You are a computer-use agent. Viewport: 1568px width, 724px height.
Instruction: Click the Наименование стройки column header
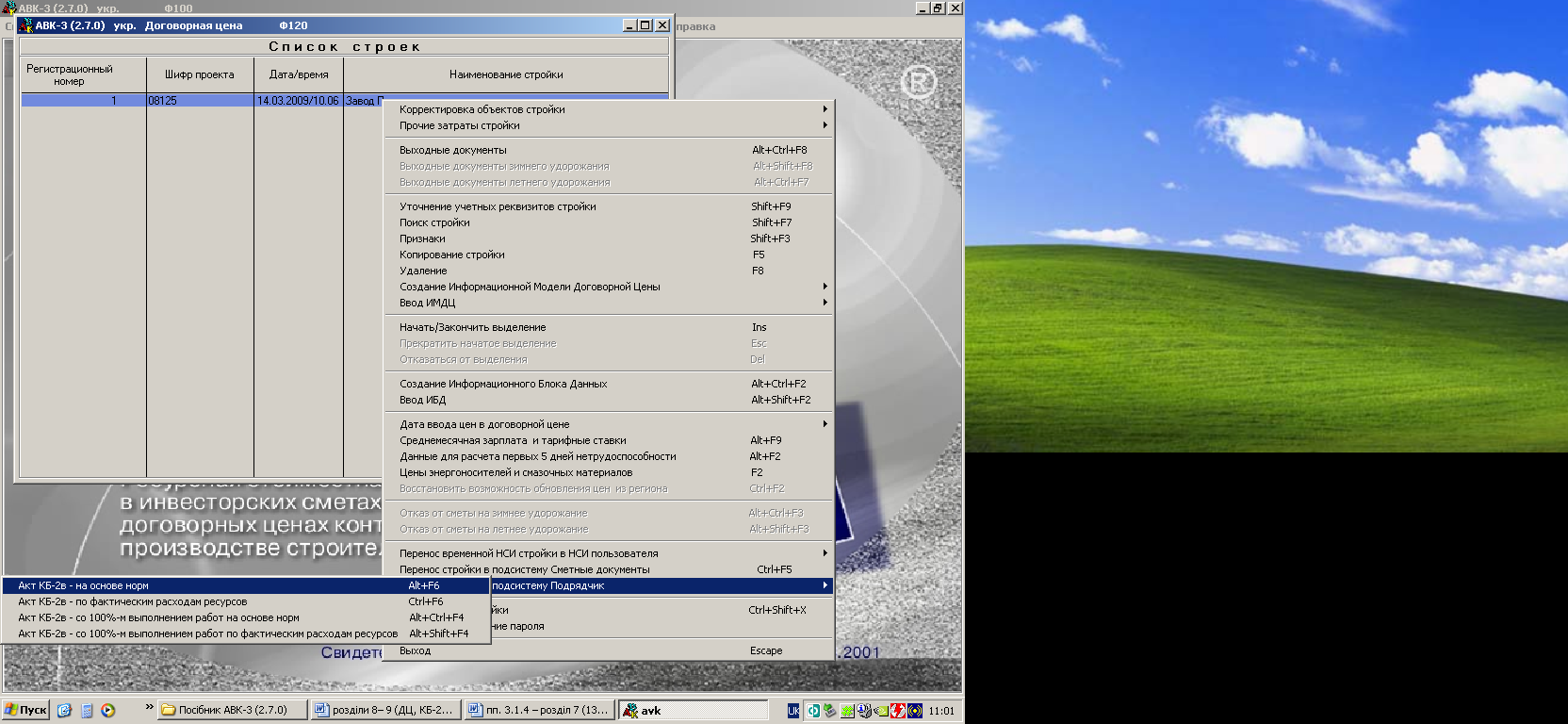pos(506,74)
